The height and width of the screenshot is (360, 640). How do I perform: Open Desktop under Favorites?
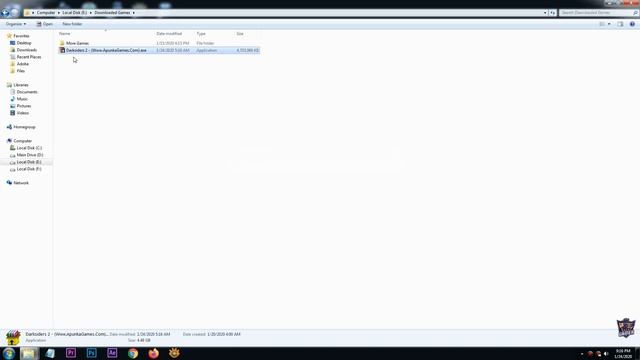(x=24, y=43)
